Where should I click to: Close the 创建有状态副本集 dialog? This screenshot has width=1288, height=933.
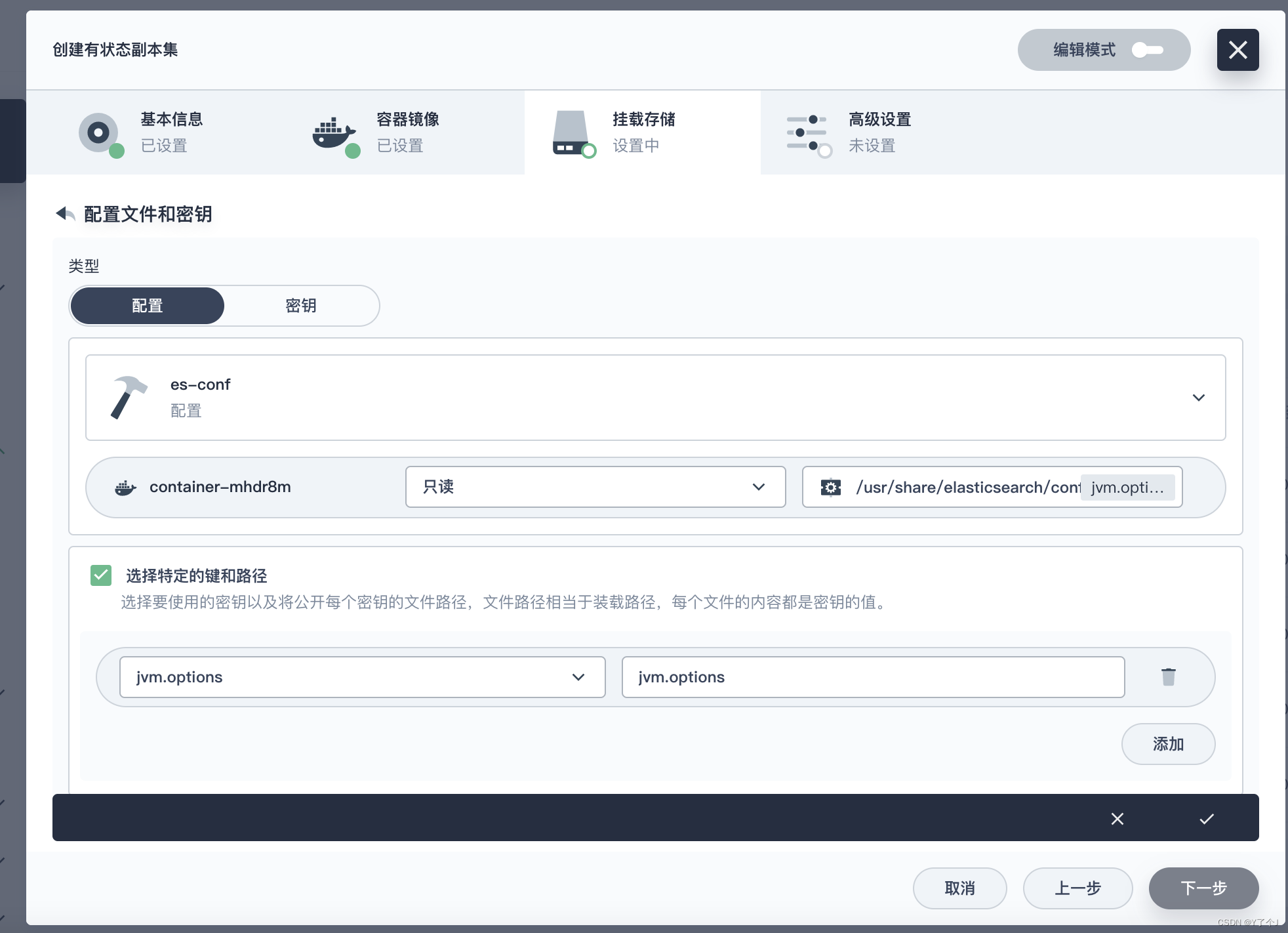click(x=1238, y=50)
